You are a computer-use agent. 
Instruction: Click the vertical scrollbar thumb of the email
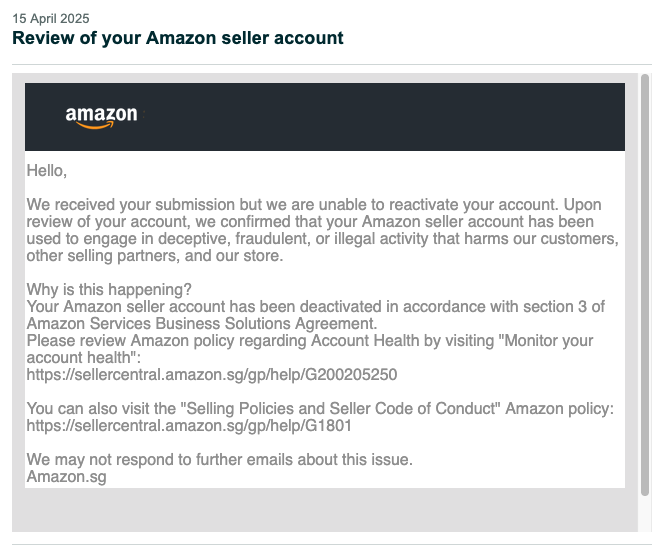tap(645, 285)
